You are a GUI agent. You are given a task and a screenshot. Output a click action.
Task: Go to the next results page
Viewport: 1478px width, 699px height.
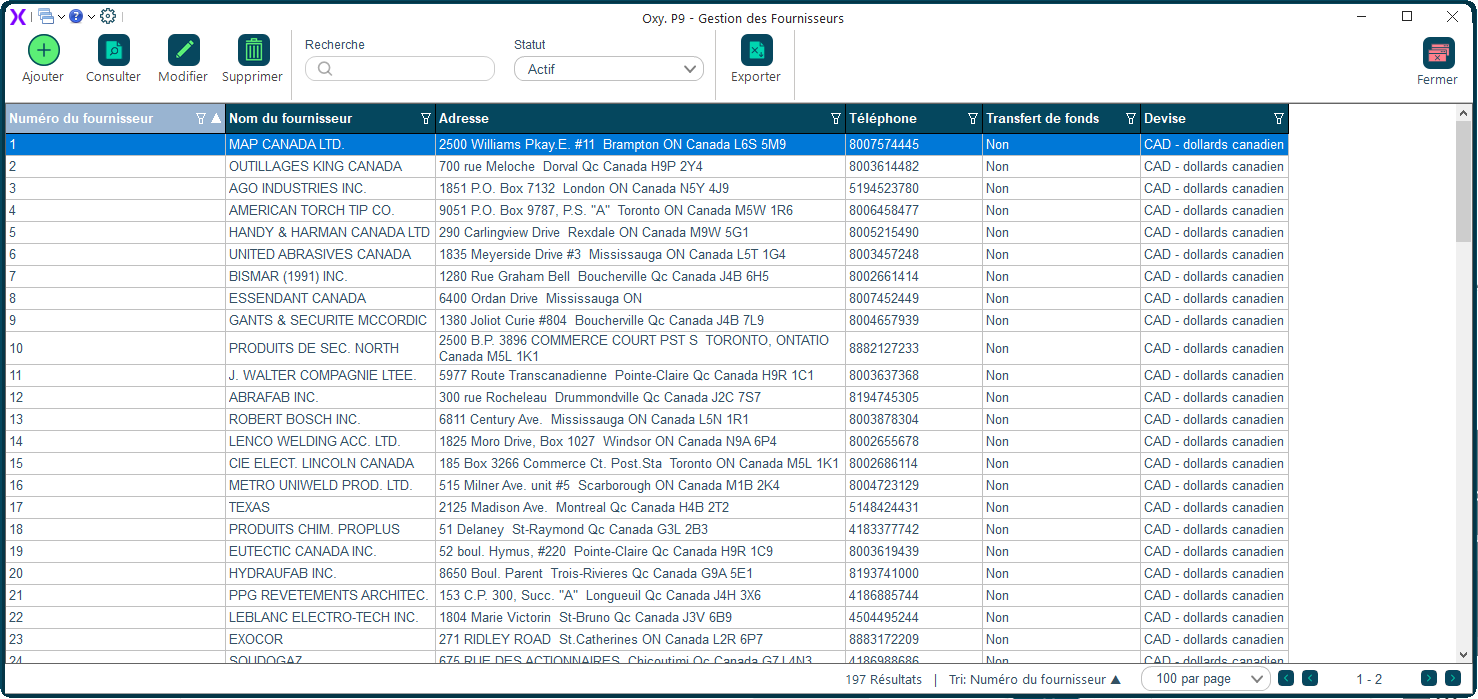coord(1429,678)
